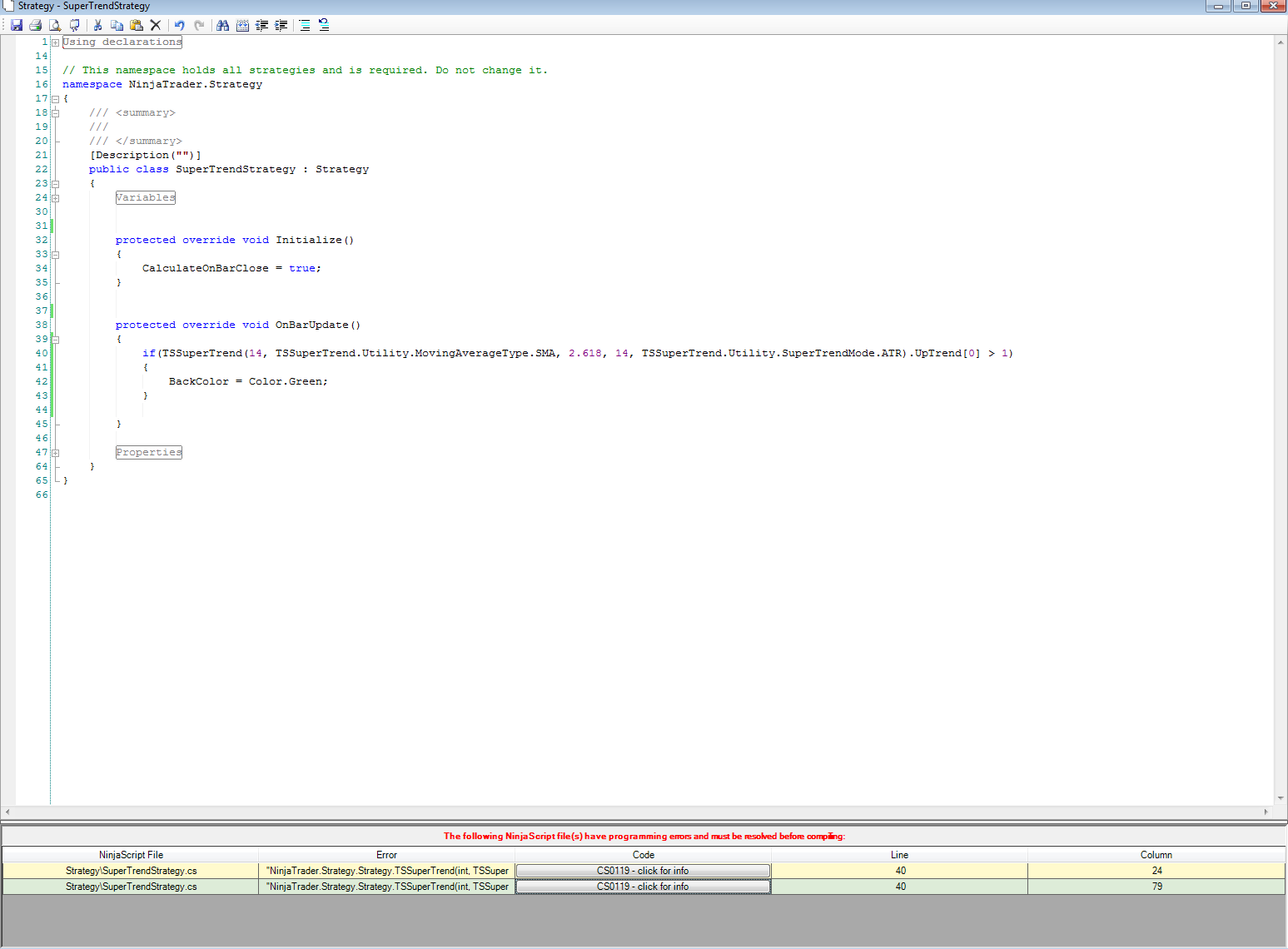
Task: Click the 'CalculateOnBarClose' code text
Action: pyautogui.click(x=206, y=268)
